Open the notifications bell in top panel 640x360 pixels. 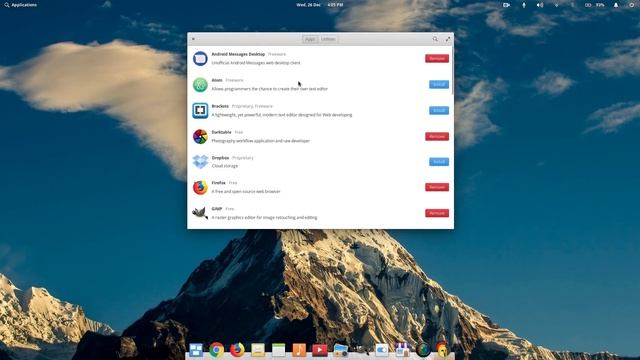point(616,5)
